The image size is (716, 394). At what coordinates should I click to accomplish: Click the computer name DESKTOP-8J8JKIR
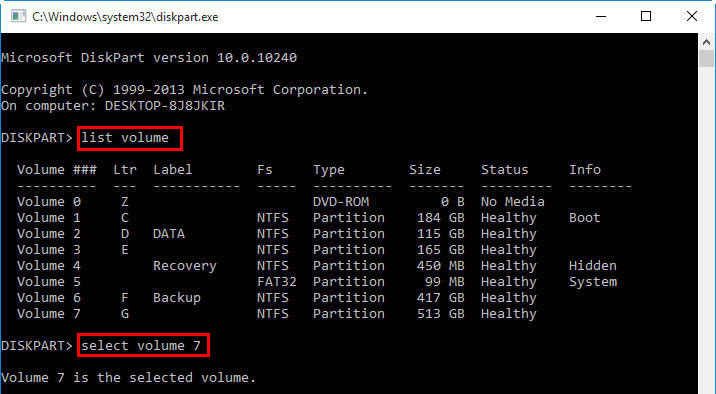(x=165, y=106)
